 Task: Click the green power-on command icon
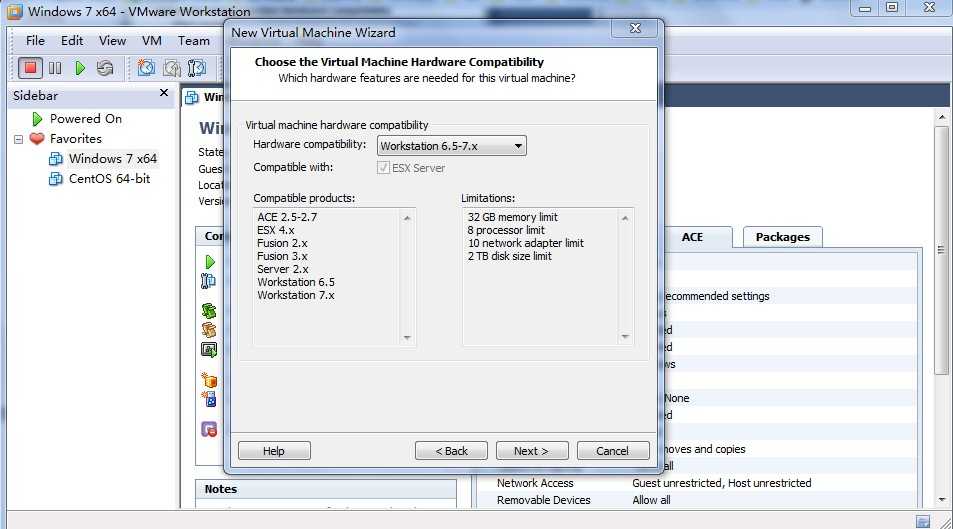[210, 262]
